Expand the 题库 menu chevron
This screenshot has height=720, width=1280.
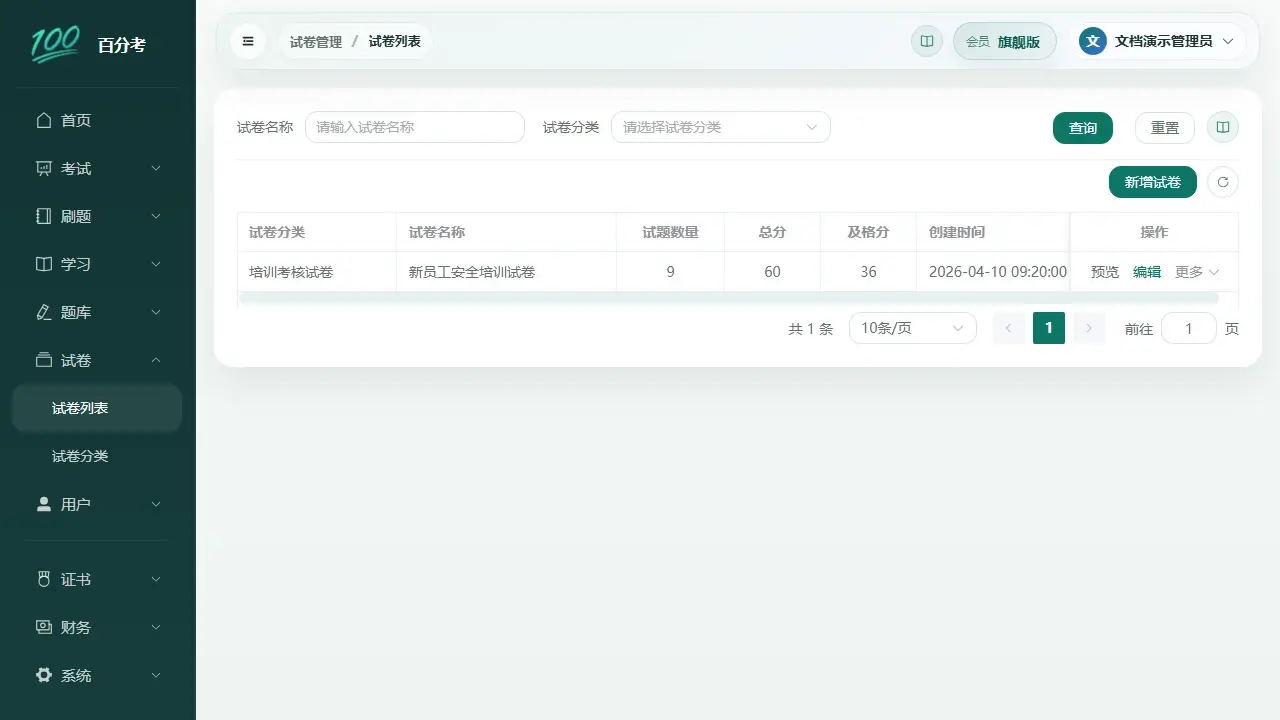pyautogui.click(x=156, y=312)
